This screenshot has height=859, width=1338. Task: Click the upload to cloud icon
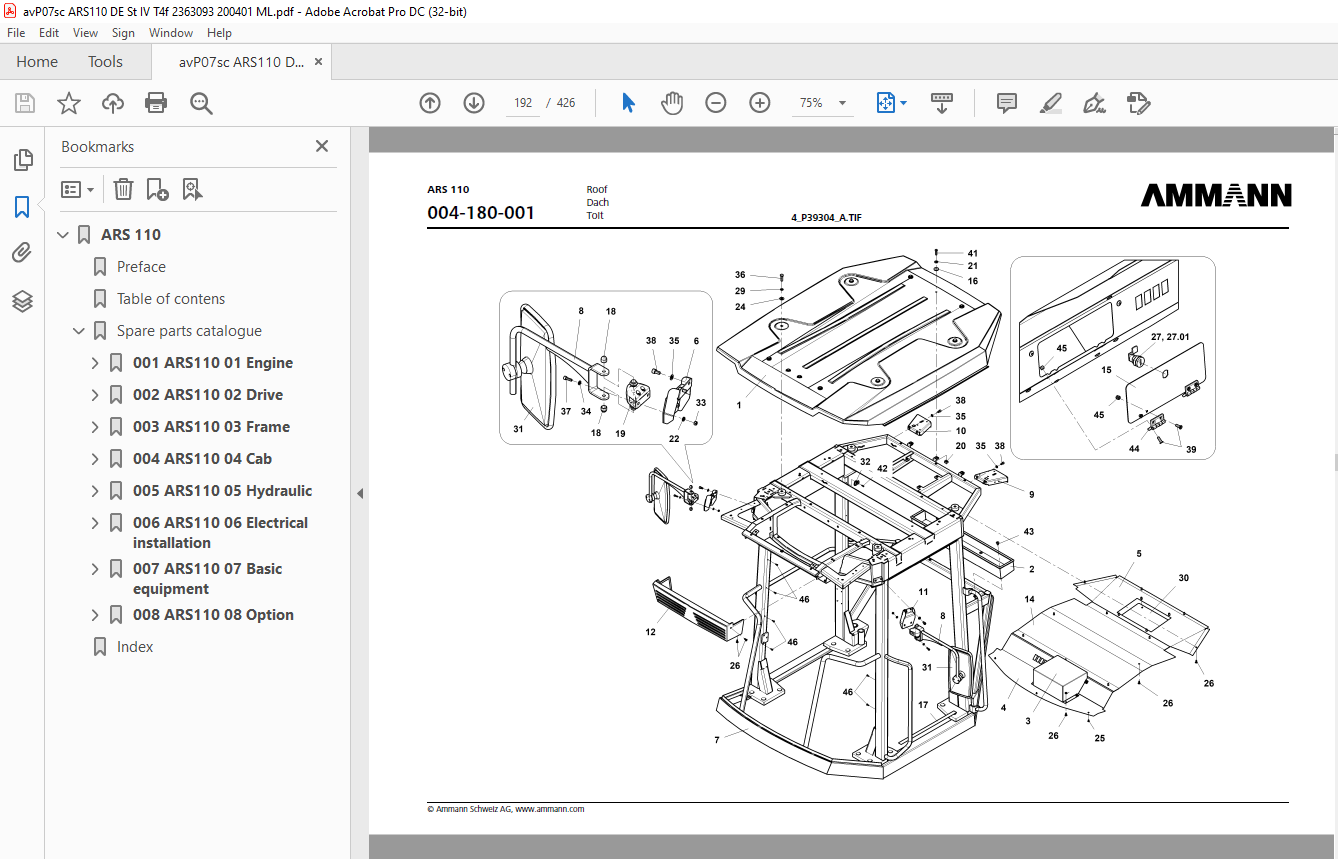click(x=113, y=103)
